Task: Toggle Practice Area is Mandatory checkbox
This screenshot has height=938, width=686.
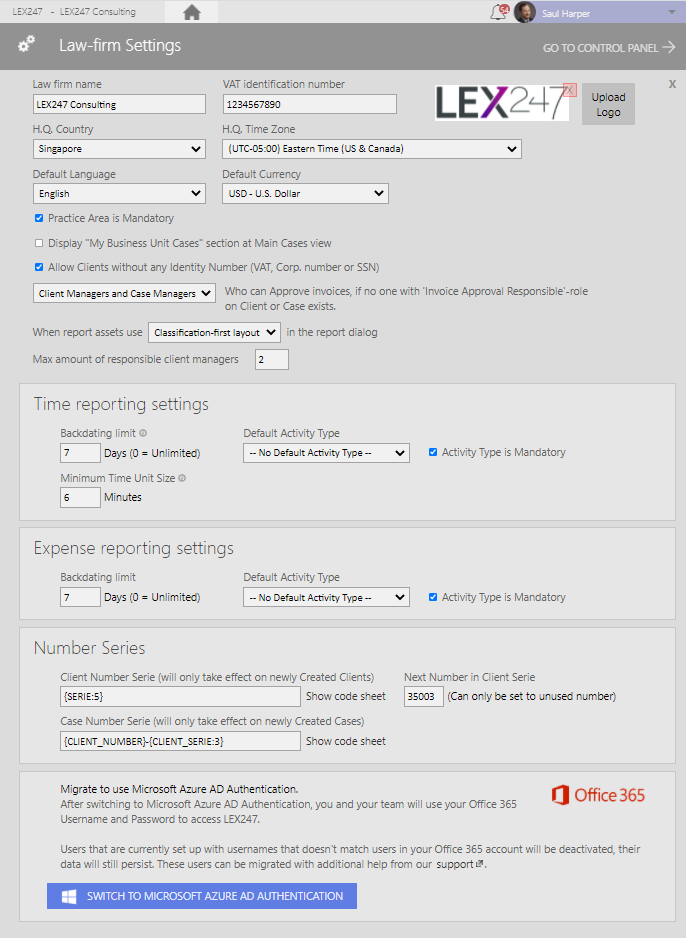Action: pos(39,218)
